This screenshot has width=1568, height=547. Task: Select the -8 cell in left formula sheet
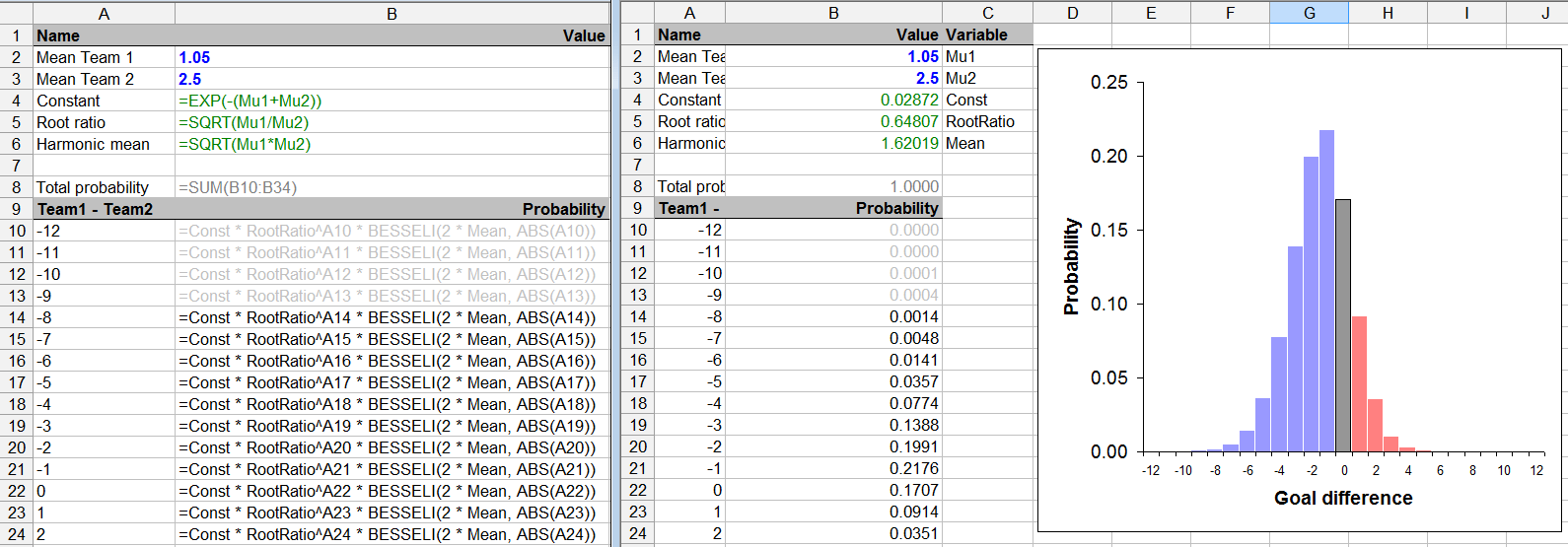[104, 317]
